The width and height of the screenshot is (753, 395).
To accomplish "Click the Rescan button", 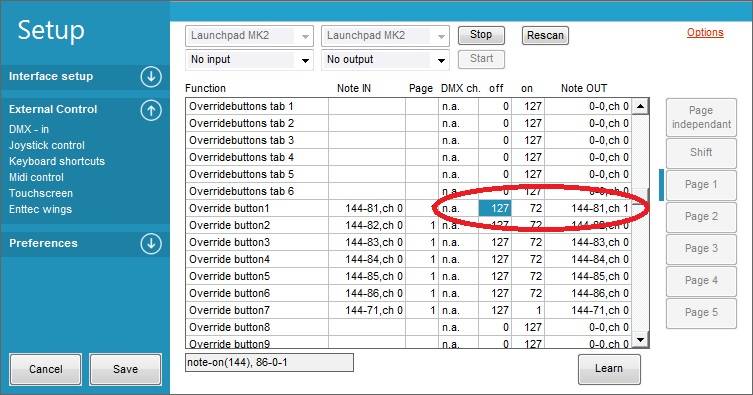I will (x=545, y=36).
